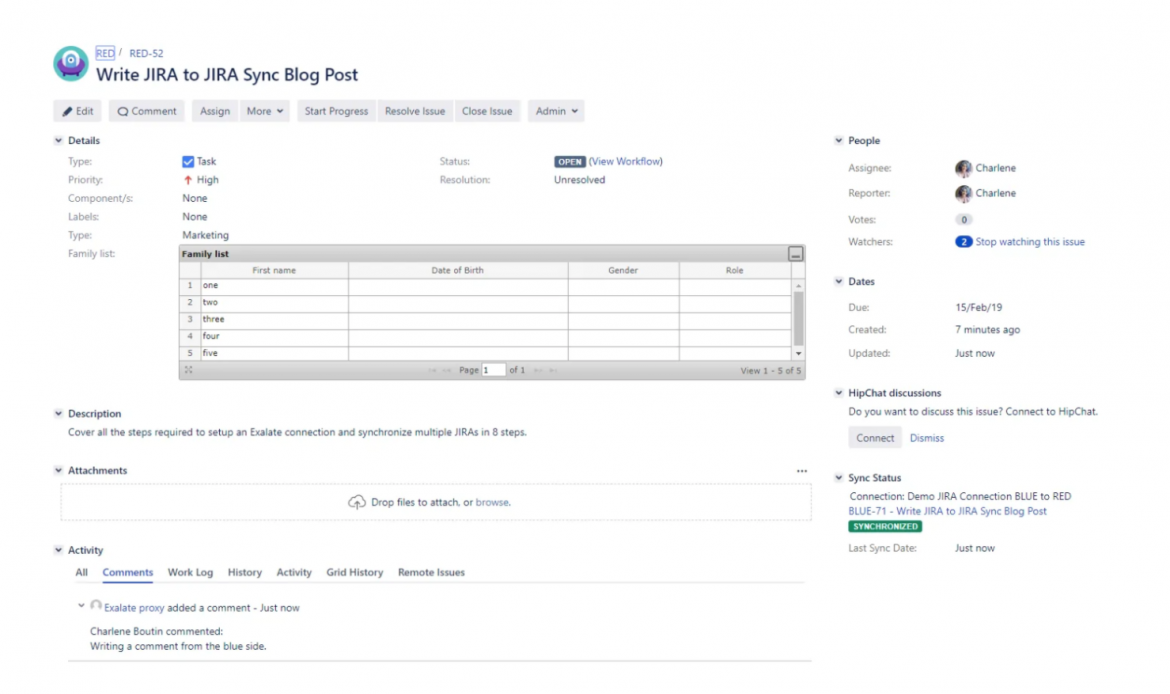Sort by Date of Birth column header

coord(457,270)
